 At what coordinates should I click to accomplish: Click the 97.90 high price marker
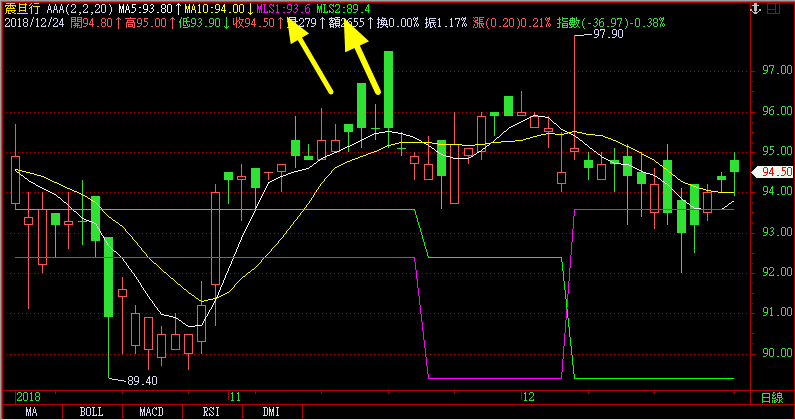click(608, 34)
